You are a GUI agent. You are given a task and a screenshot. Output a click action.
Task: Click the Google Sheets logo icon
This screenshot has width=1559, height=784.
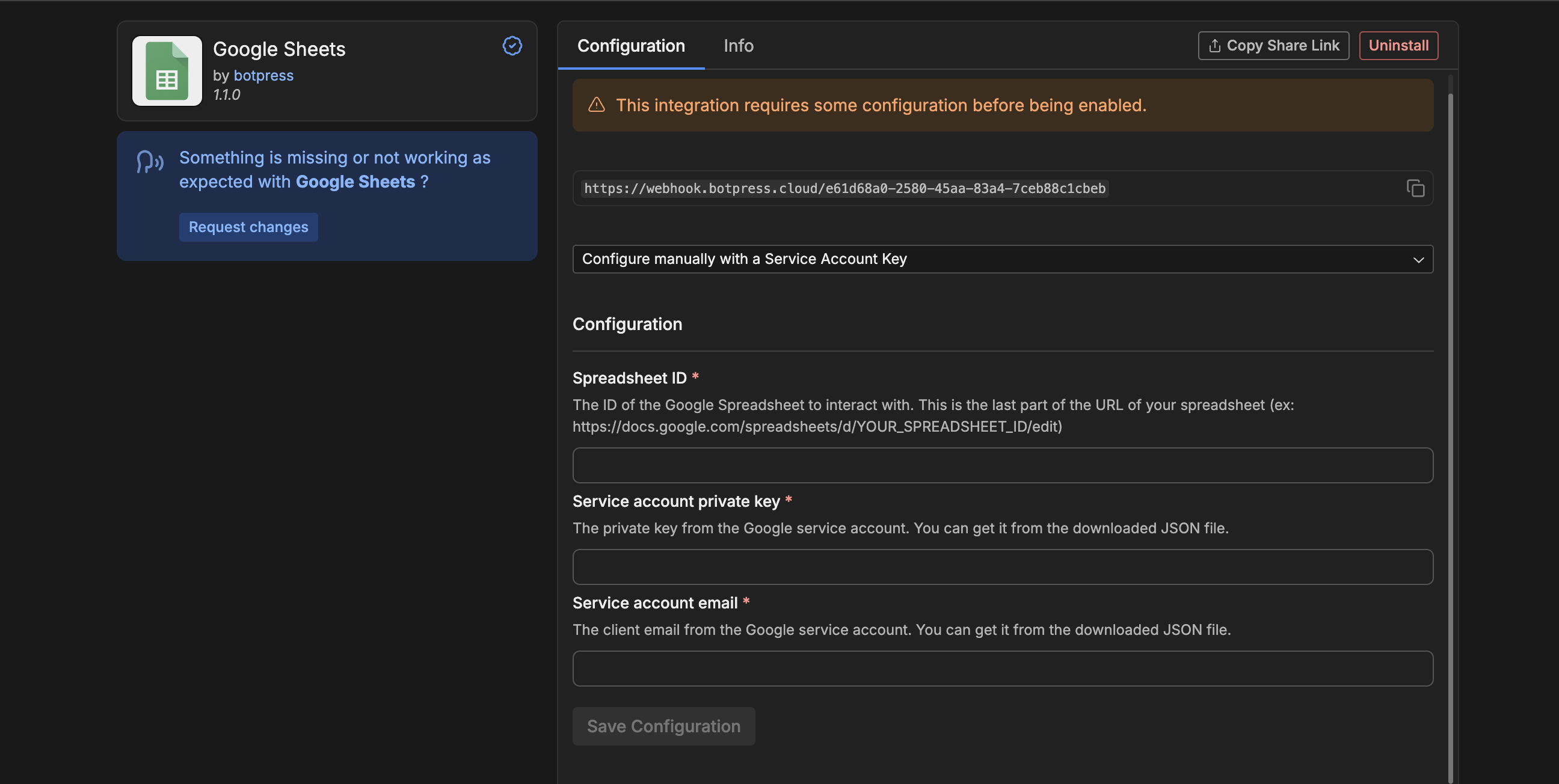[x=167, y=71]
